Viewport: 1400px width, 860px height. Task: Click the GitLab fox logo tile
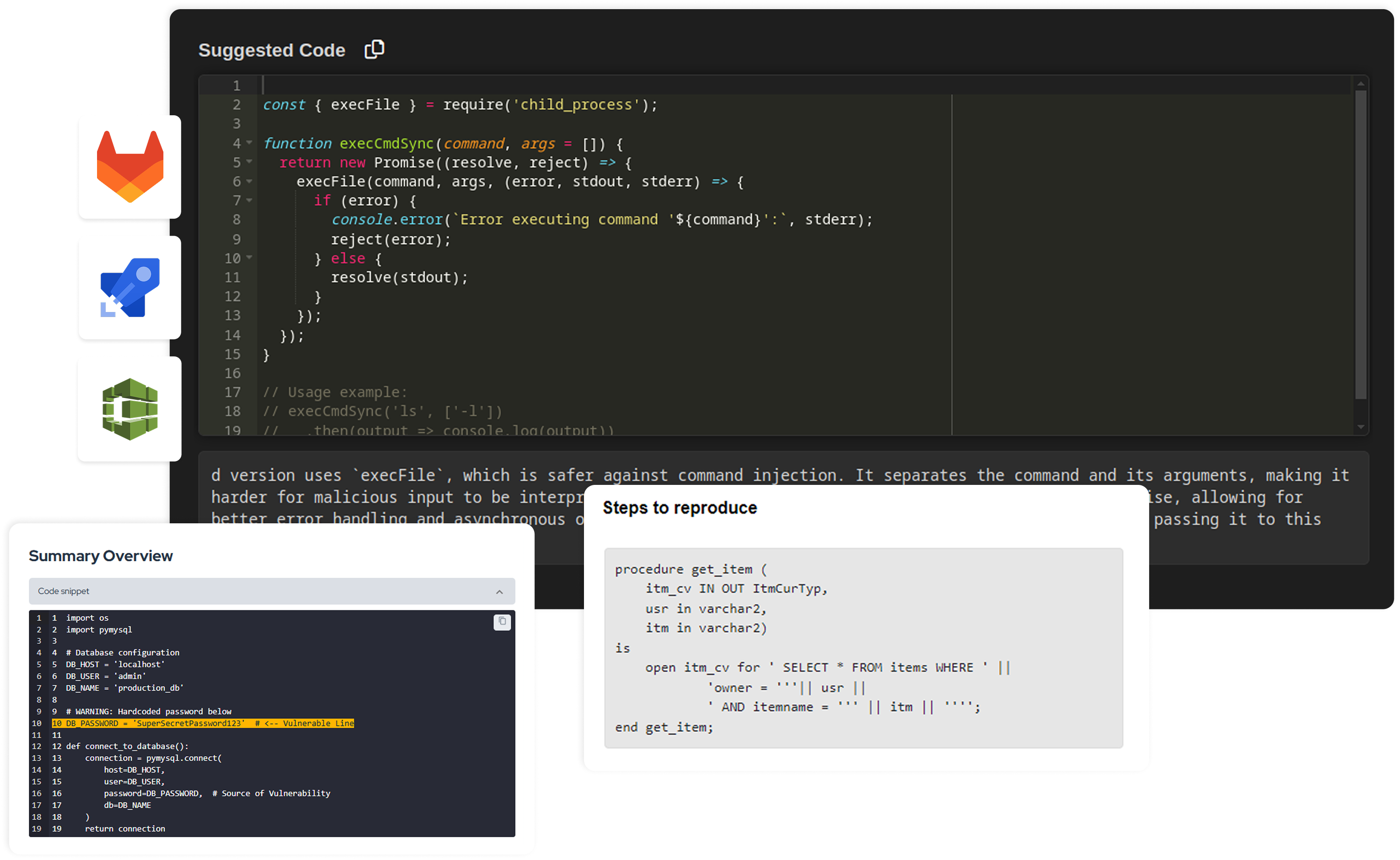(130, 167)
